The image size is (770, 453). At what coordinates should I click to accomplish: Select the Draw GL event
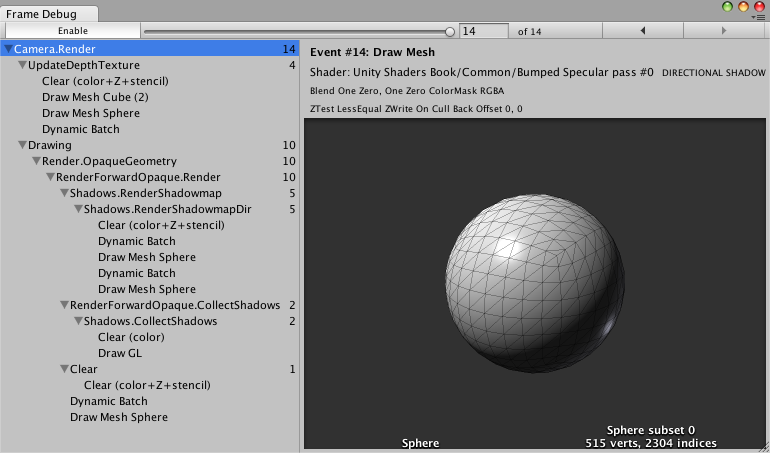[x=120, y=353]
